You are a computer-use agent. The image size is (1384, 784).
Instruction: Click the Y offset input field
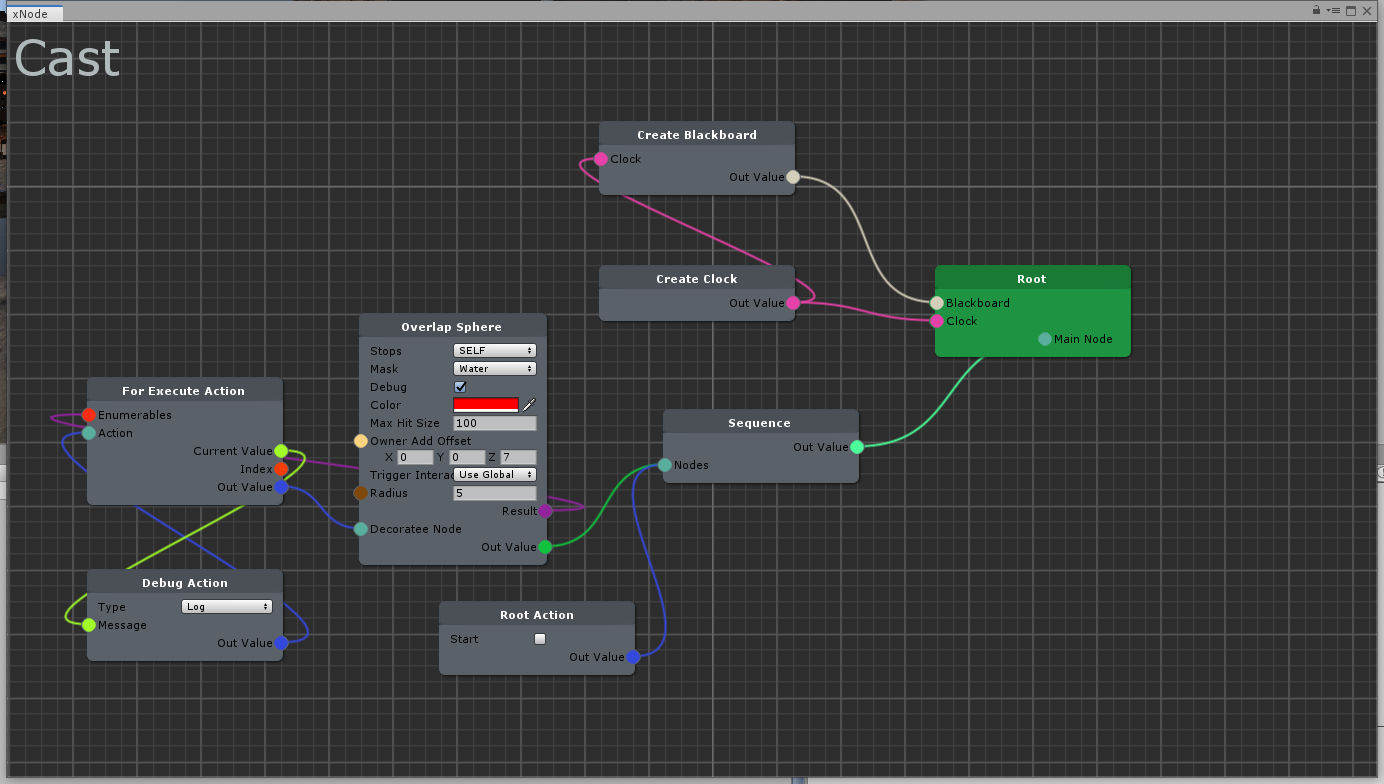(467, 457)
